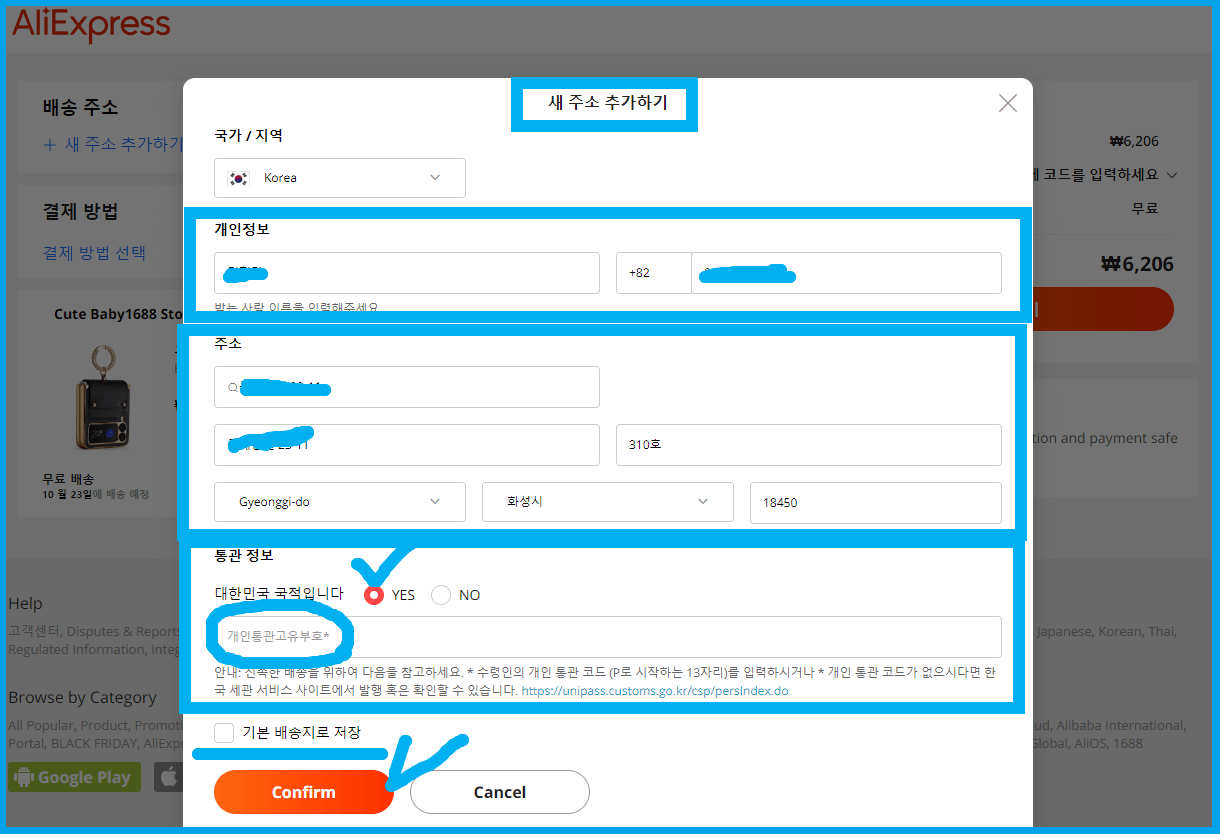This screenshot has width=1220, height=834.
Task: Enable the 기본 배송지로 저장 checkbox
Action: point(224,733)
